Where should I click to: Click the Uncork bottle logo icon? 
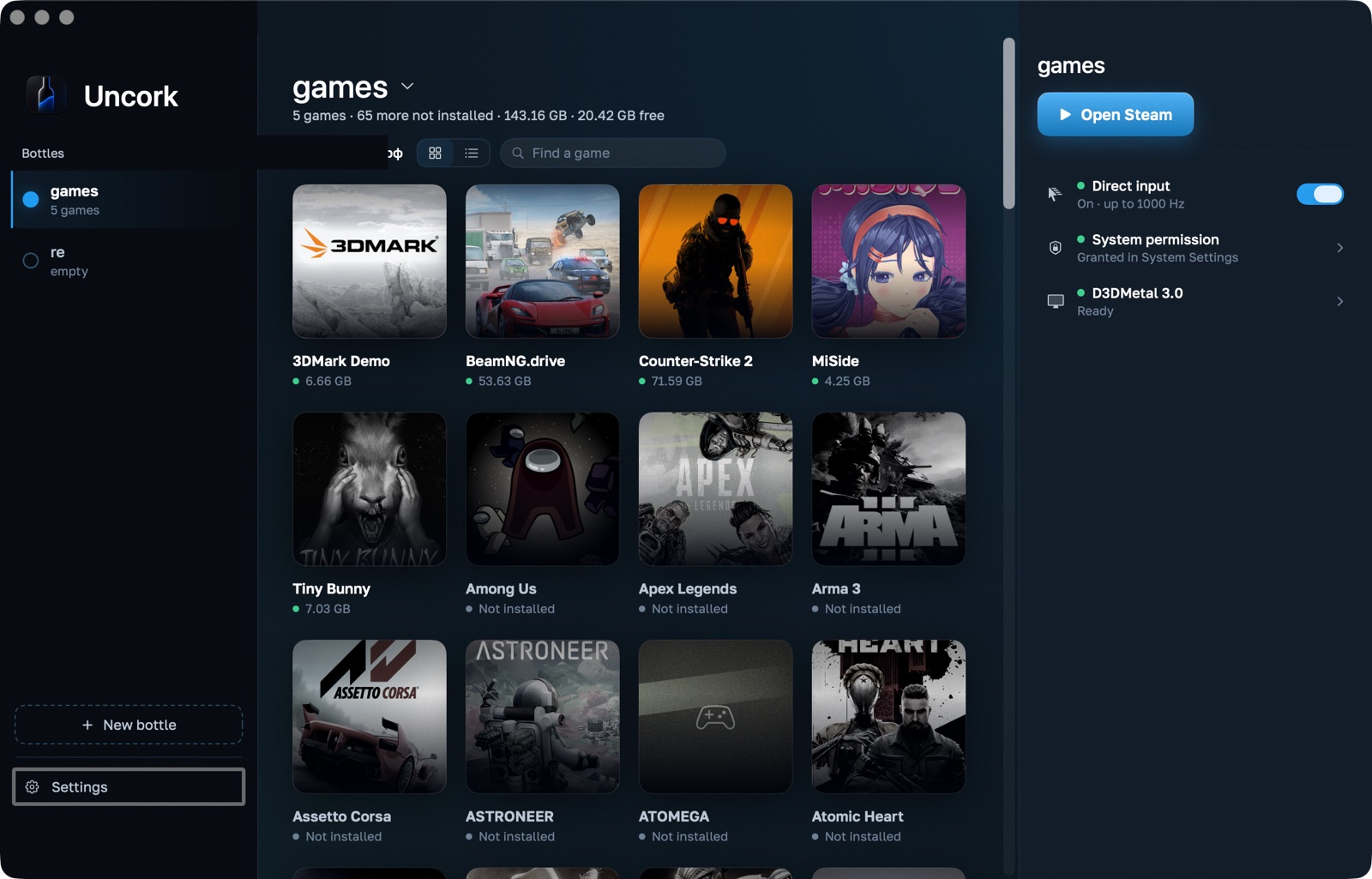tap(45, 94)
